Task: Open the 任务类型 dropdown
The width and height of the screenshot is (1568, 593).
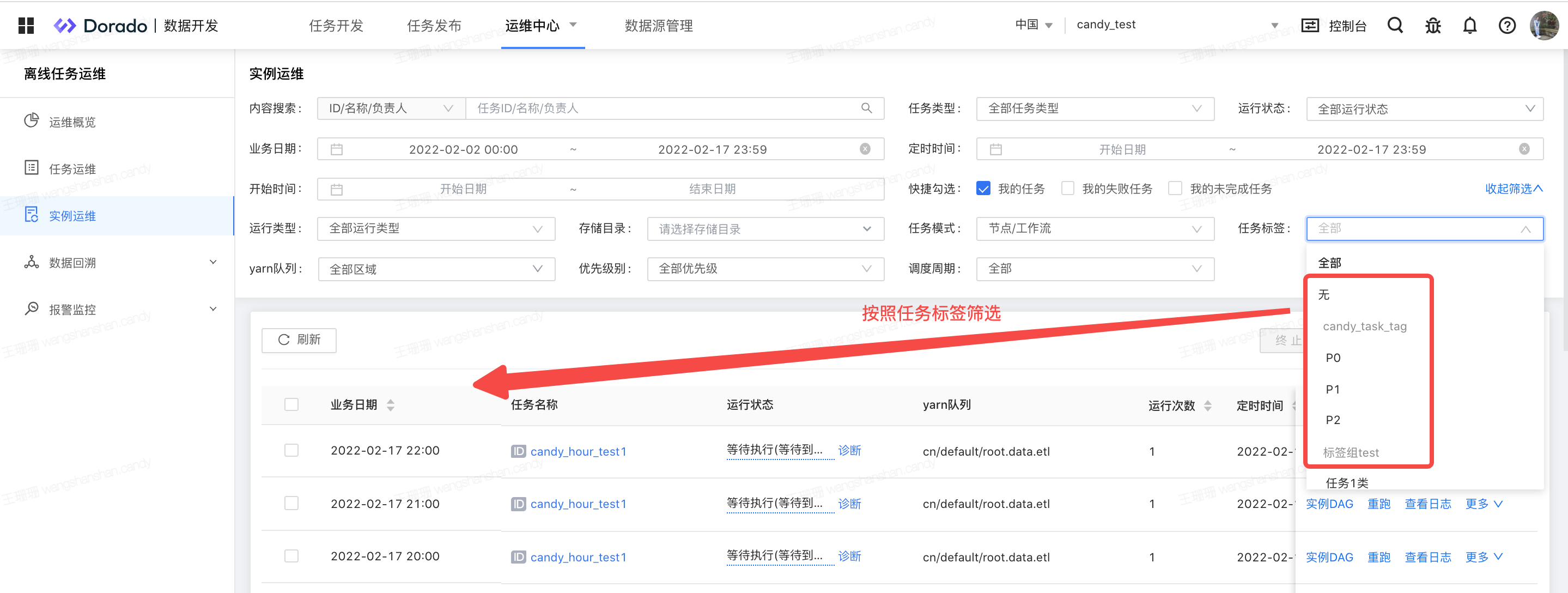Action: (x=1095, y=108)
